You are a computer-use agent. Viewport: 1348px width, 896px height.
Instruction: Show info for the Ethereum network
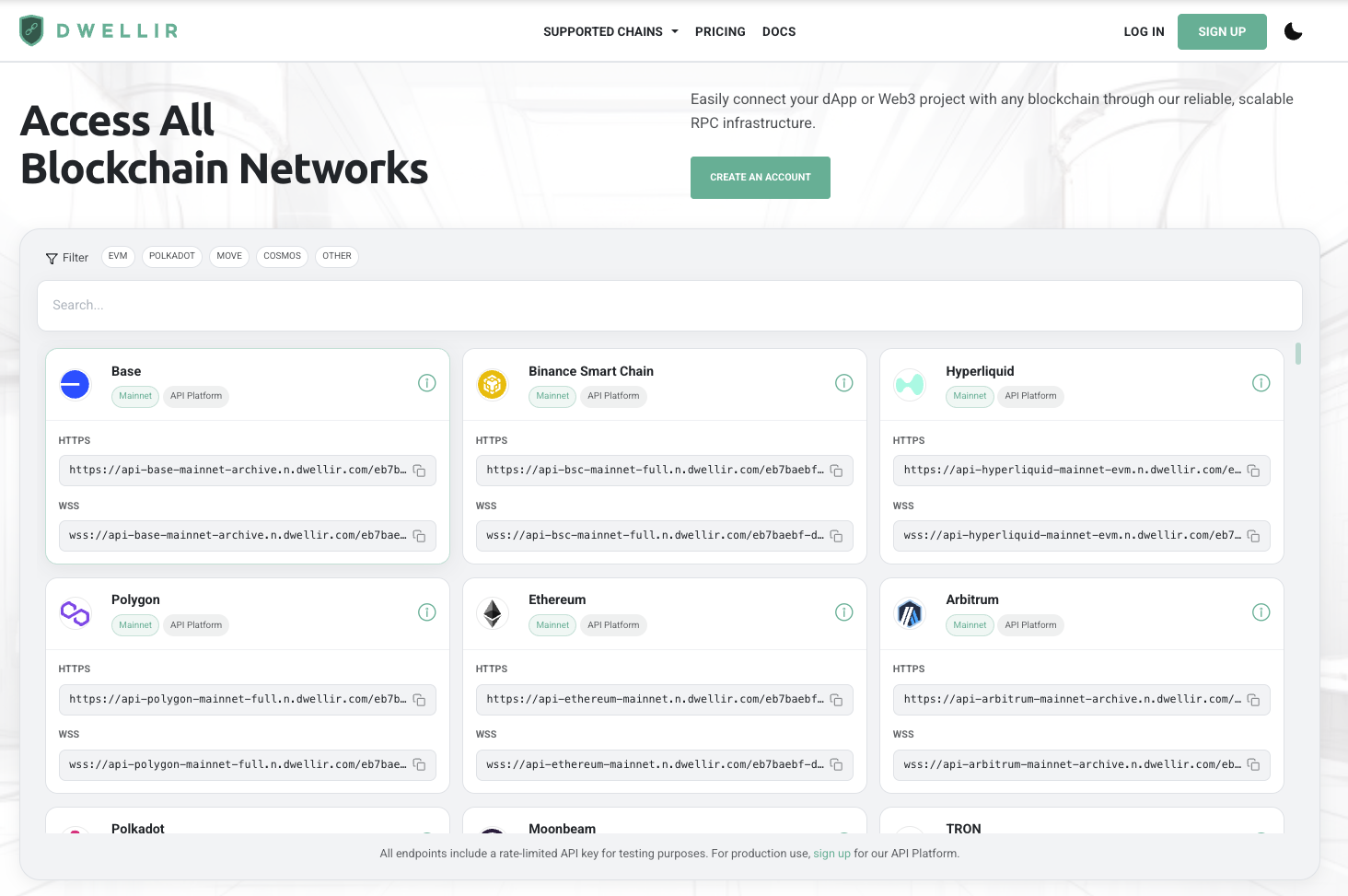843,612
